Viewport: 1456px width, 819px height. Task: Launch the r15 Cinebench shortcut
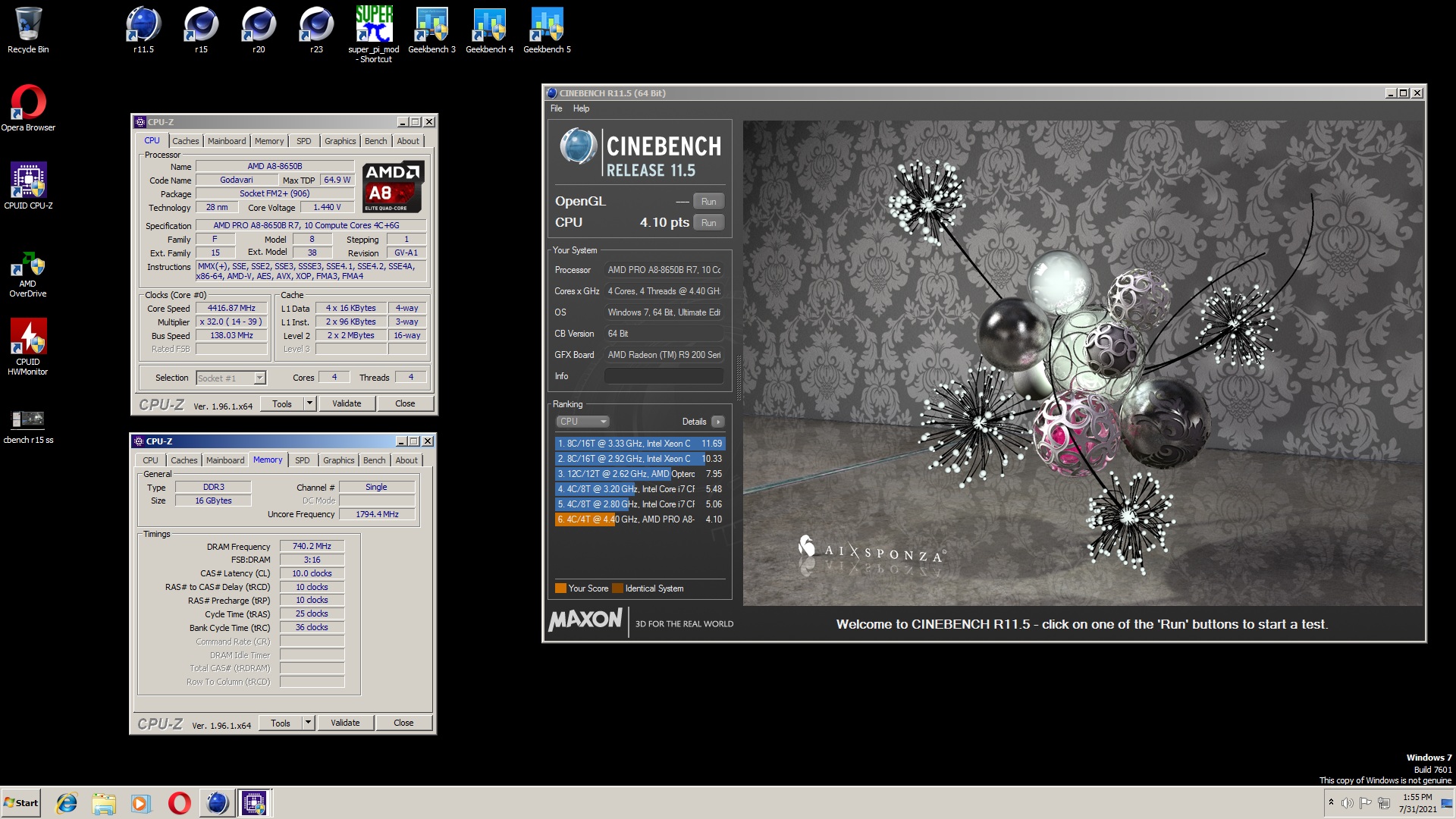pos(201,30)
